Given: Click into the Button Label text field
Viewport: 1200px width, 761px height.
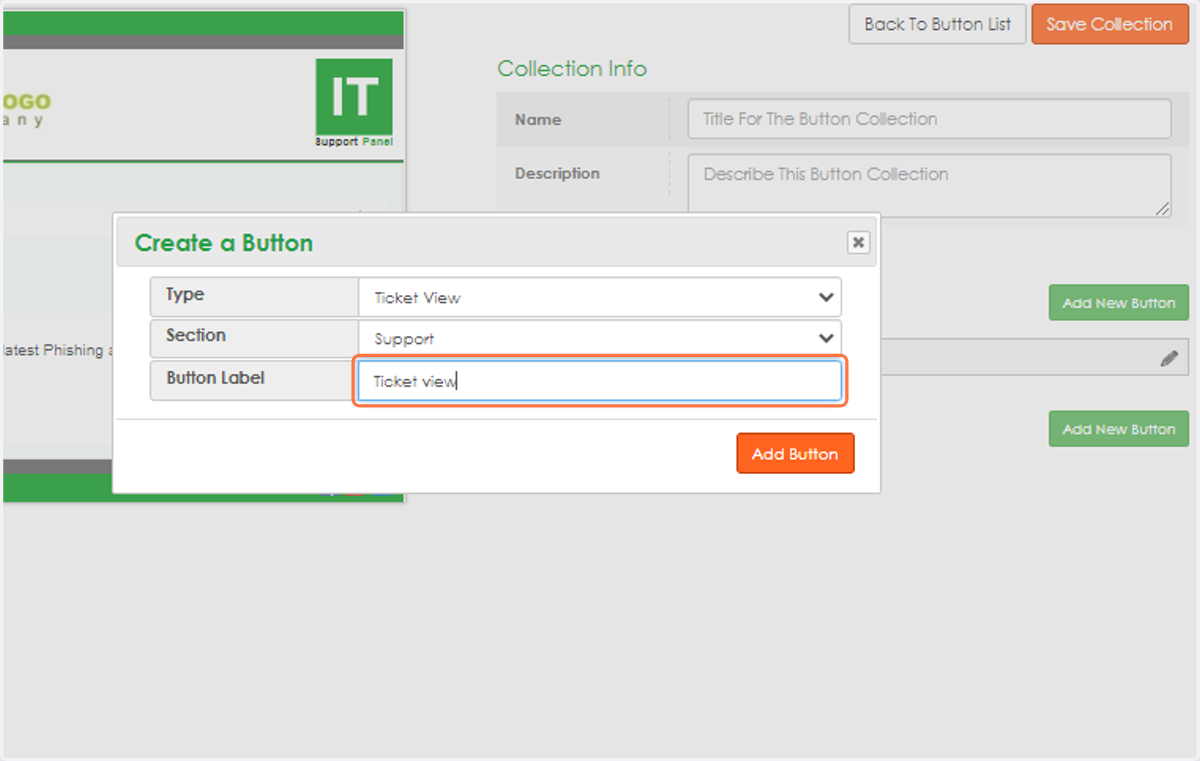Looking at the screenshot, I should click(x=599, y=381).
